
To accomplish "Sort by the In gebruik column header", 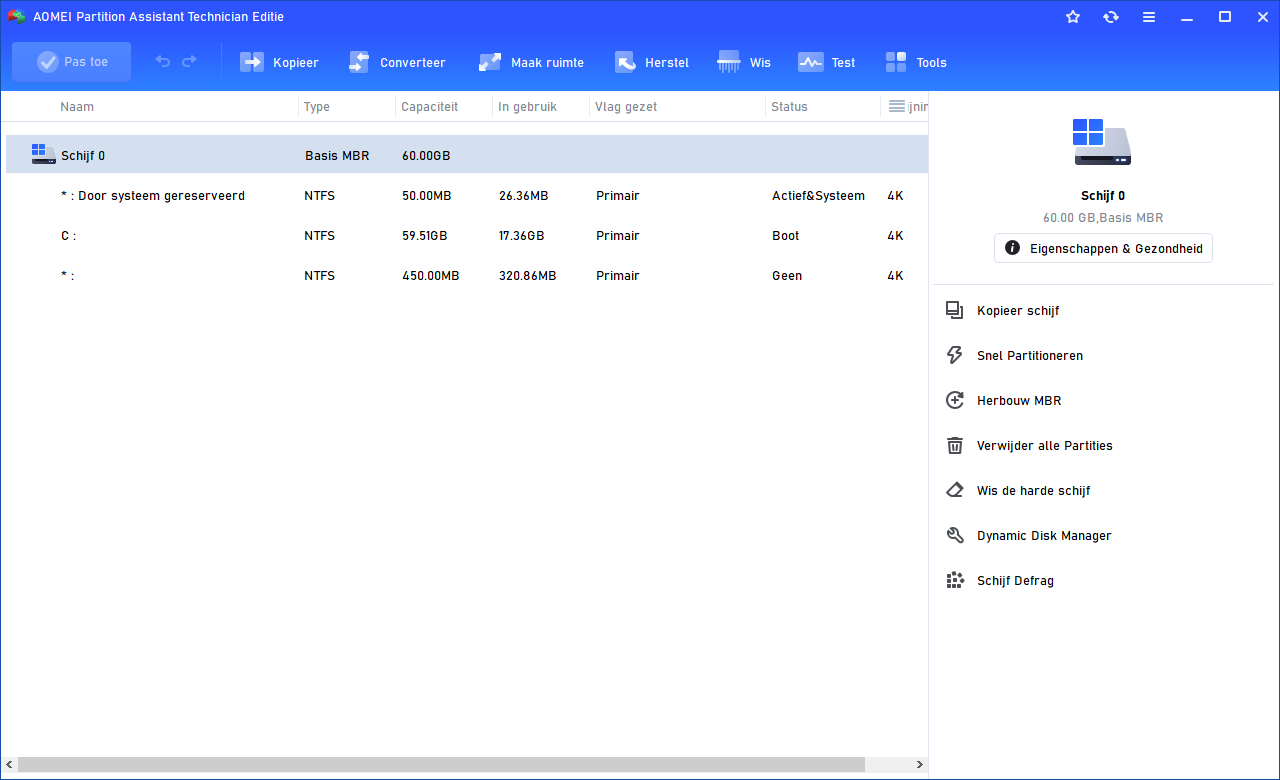I will point(527,107).
